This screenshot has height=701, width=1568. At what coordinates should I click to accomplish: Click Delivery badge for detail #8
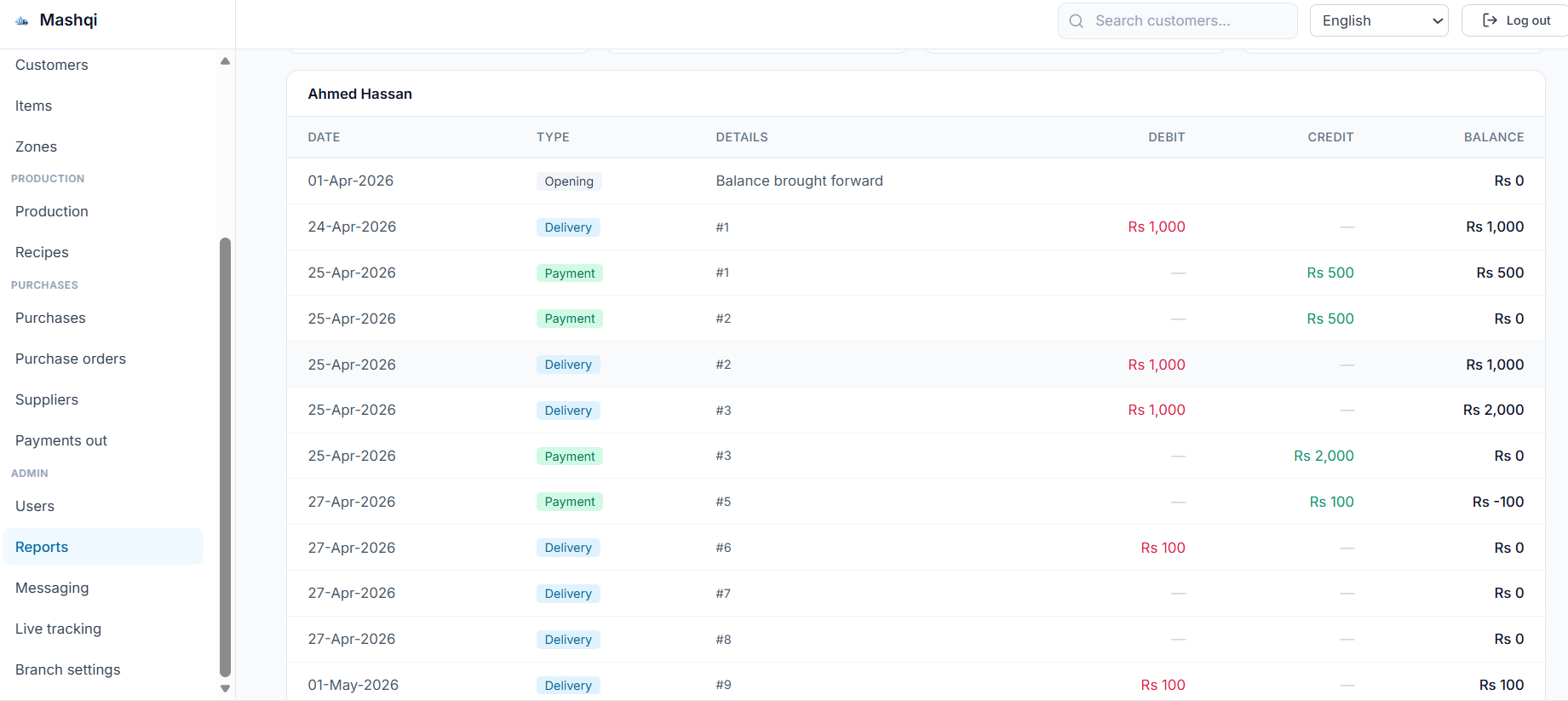[568, 640]
